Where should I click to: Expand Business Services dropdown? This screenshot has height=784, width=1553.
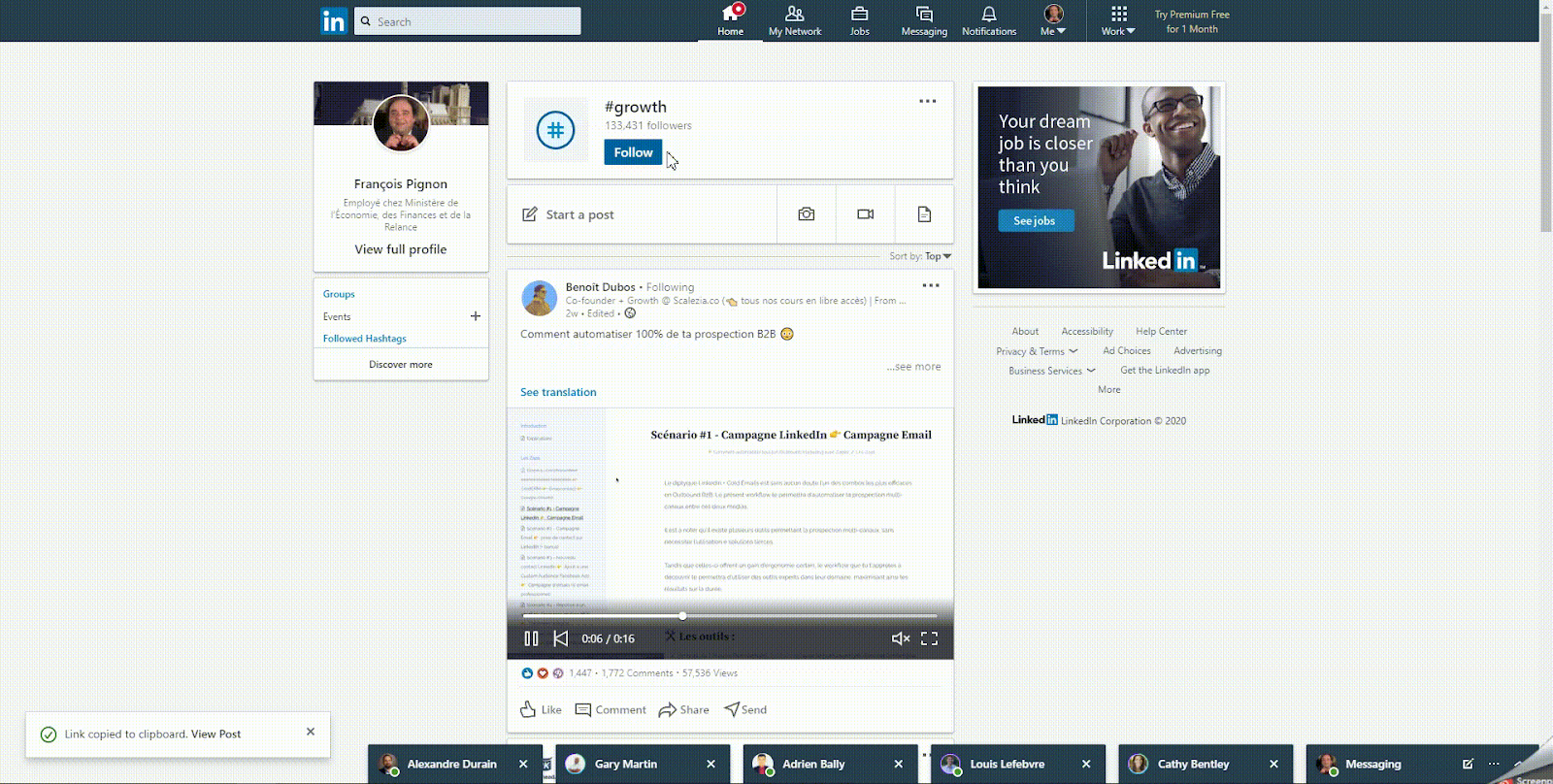click(x=1052, y=371)
